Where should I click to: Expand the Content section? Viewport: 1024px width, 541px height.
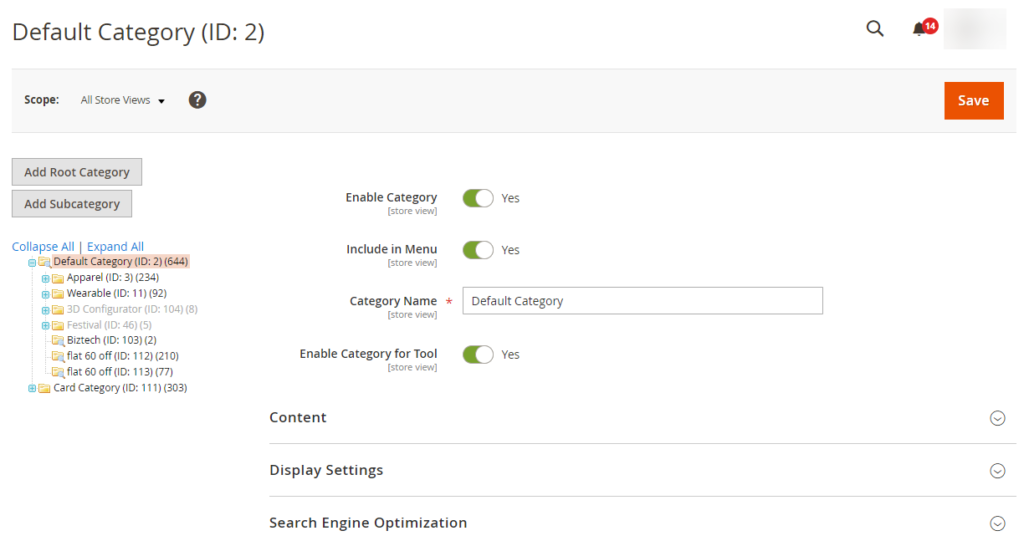point(643,418)
